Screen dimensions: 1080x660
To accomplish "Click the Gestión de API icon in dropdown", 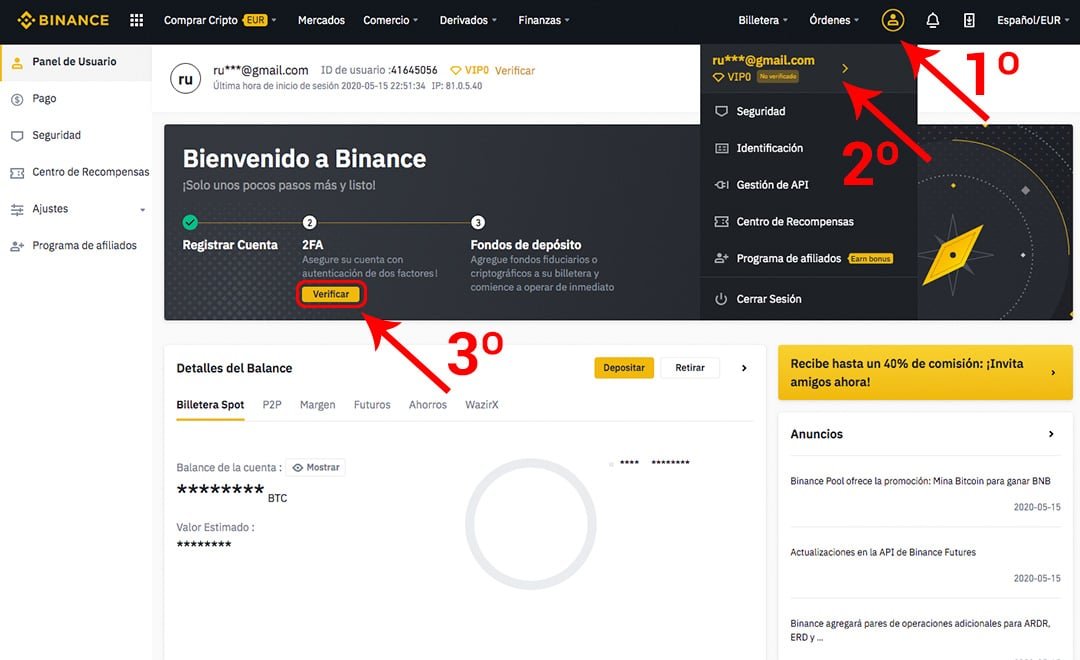I will [721, 185].
